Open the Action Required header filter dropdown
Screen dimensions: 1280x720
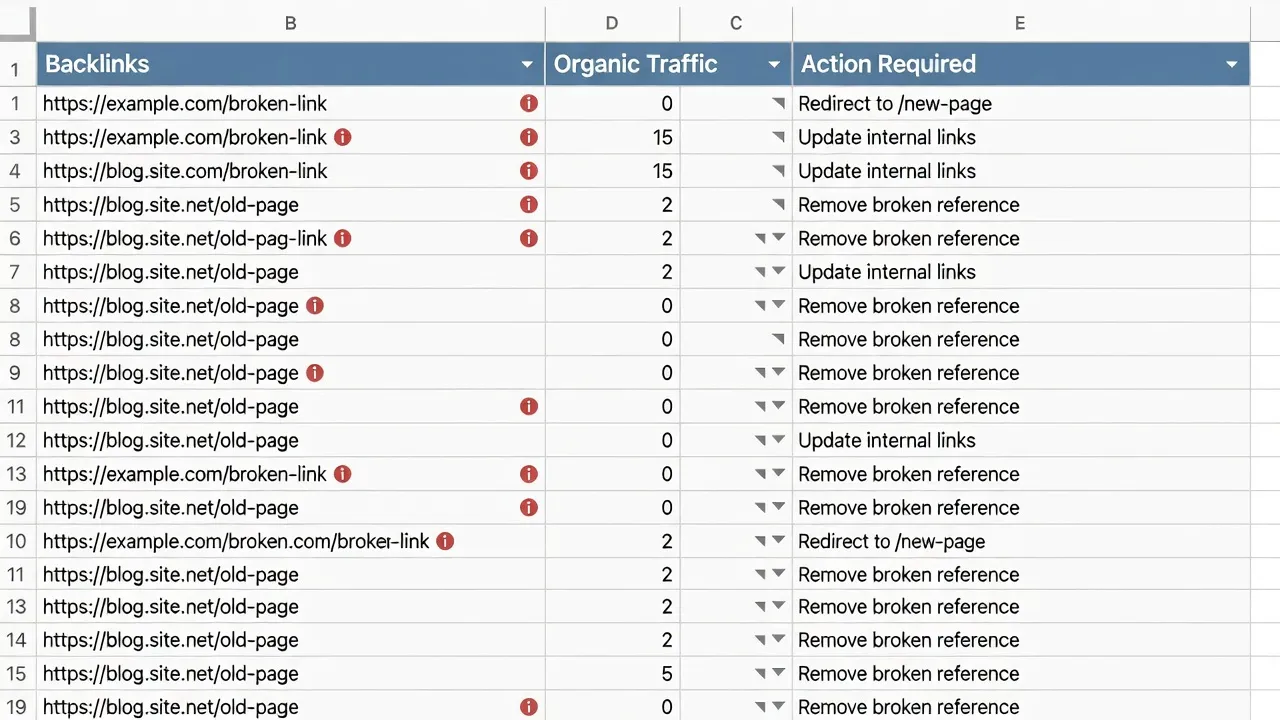(1232, 65)
